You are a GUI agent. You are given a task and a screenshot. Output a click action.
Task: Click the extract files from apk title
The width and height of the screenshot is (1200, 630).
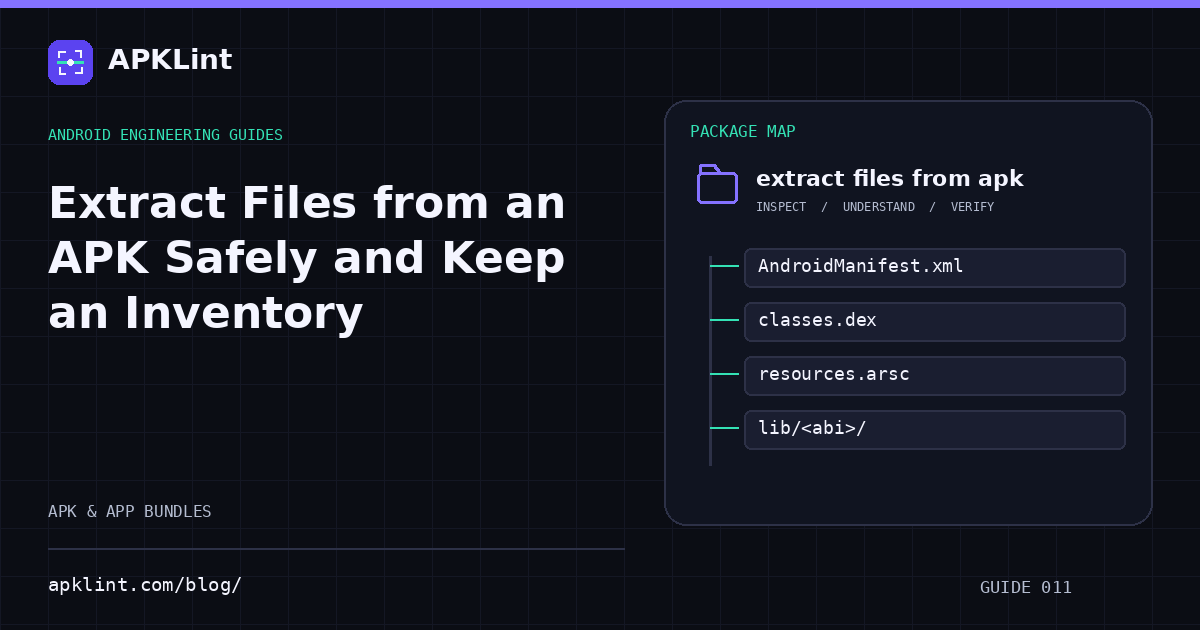(890, 179)
